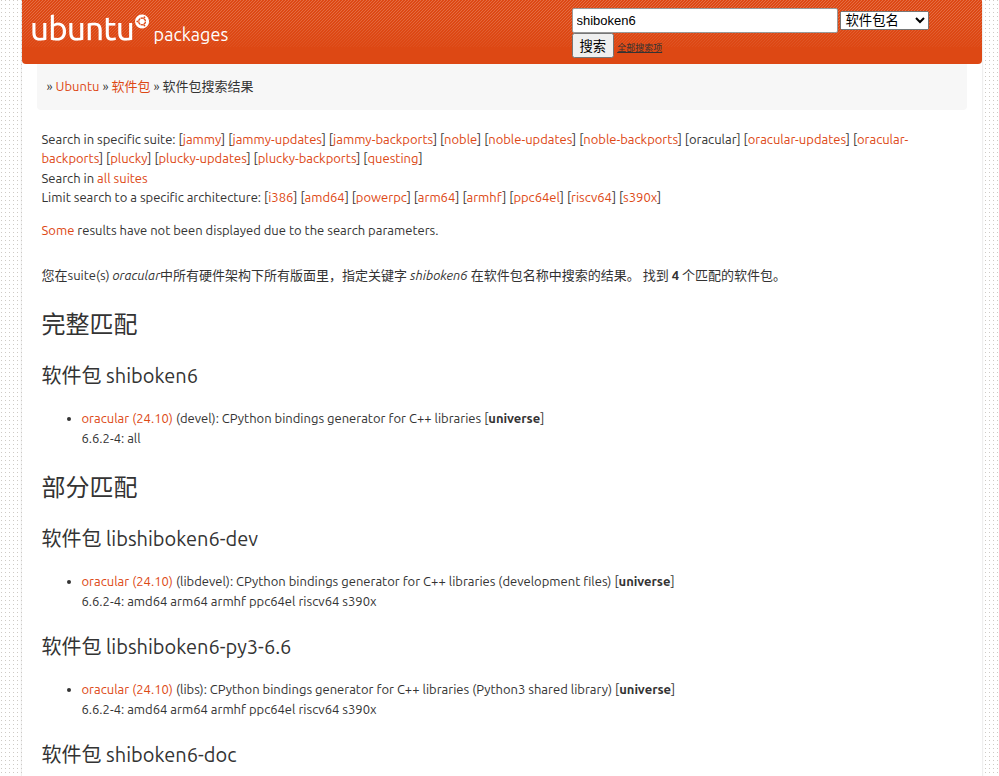Open oracular (24.10) link under shiboken6

127,419
